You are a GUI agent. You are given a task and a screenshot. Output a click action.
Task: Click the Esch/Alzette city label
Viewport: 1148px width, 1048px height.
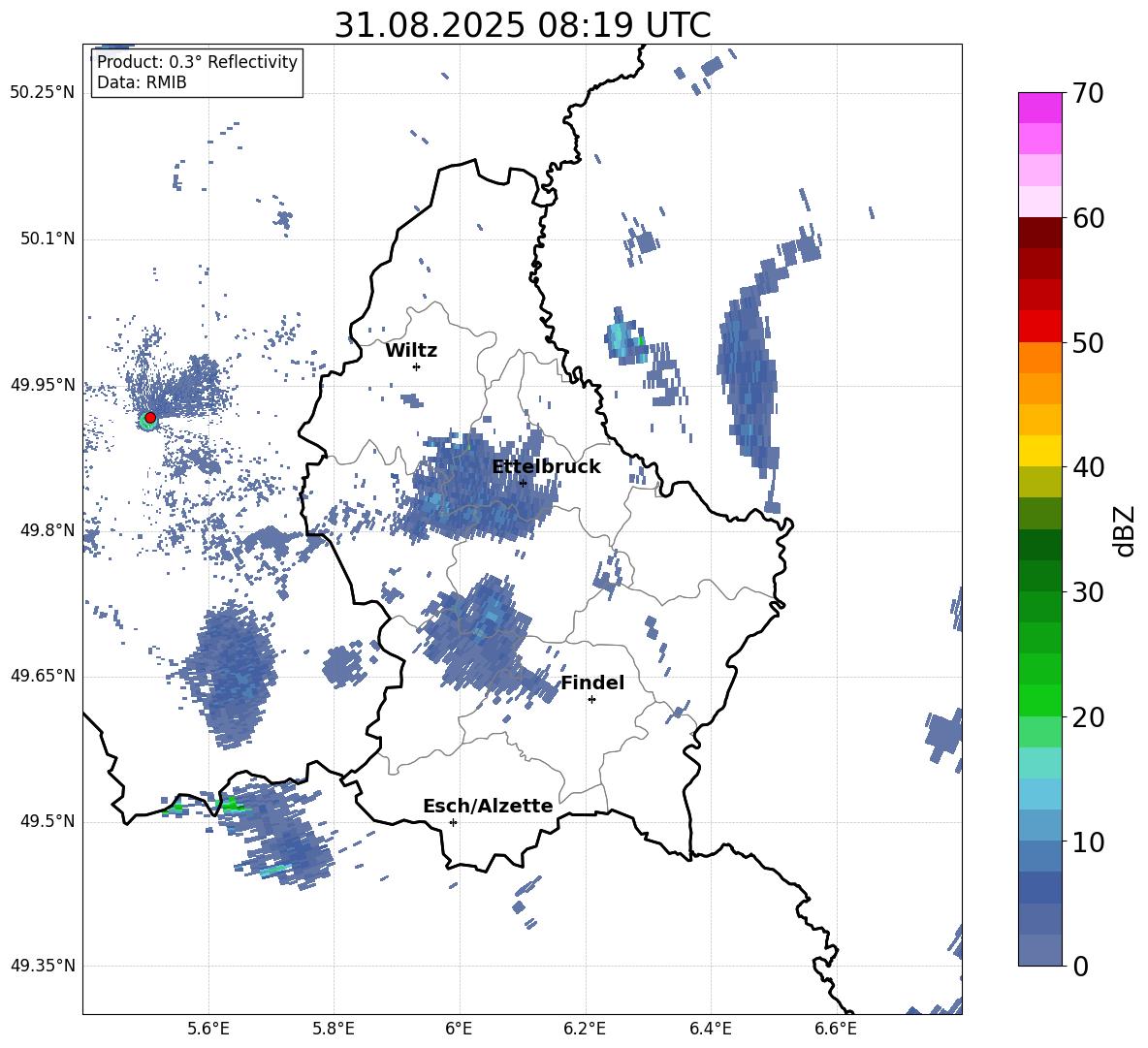pyautogui.click(x=488, y=806)
